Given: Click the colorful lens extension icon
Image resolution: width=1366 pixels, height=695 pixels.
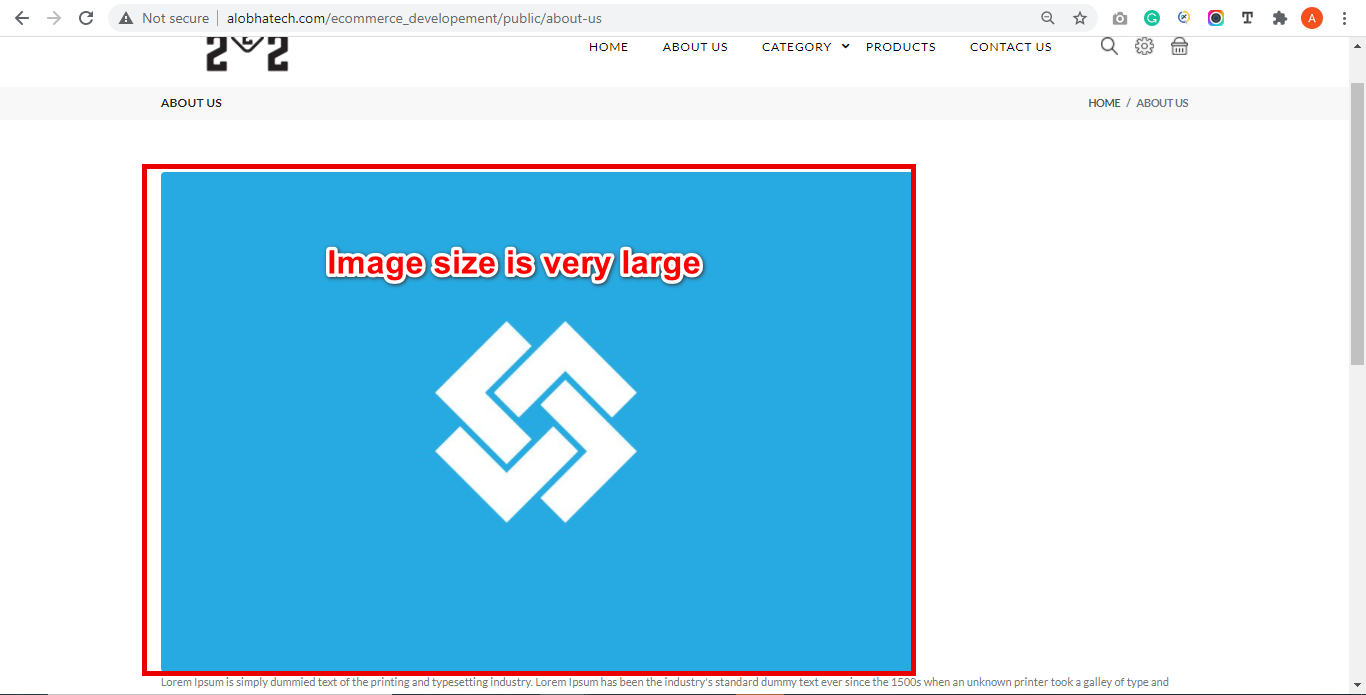Looking at the screenshot, I should 1216,18.
